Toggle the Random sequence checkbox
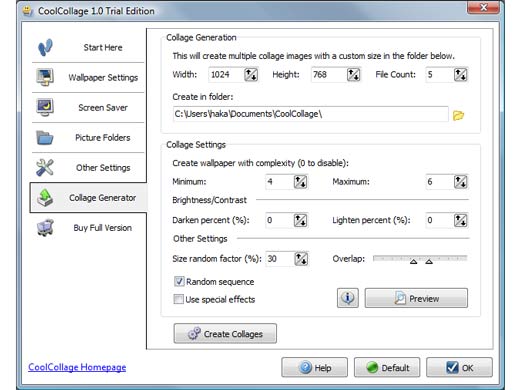 tap(179, 281)
